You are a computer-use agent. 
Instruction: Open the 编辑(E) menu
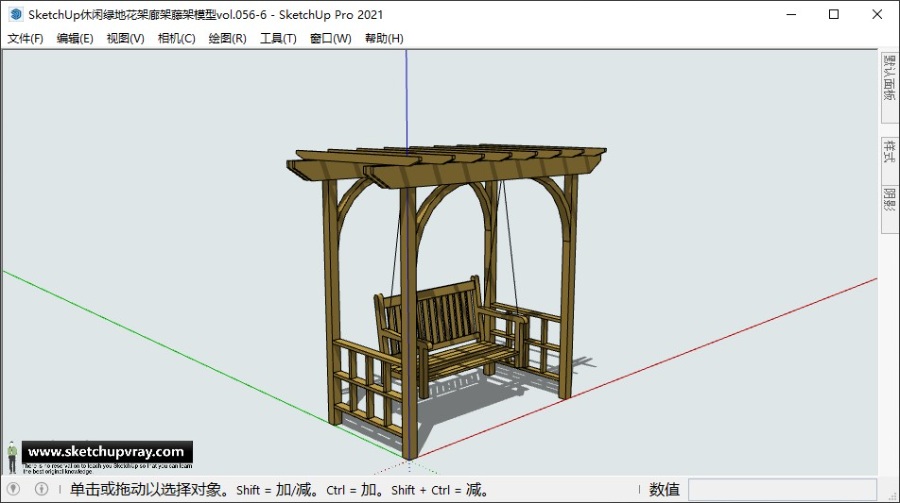point(75,38)
